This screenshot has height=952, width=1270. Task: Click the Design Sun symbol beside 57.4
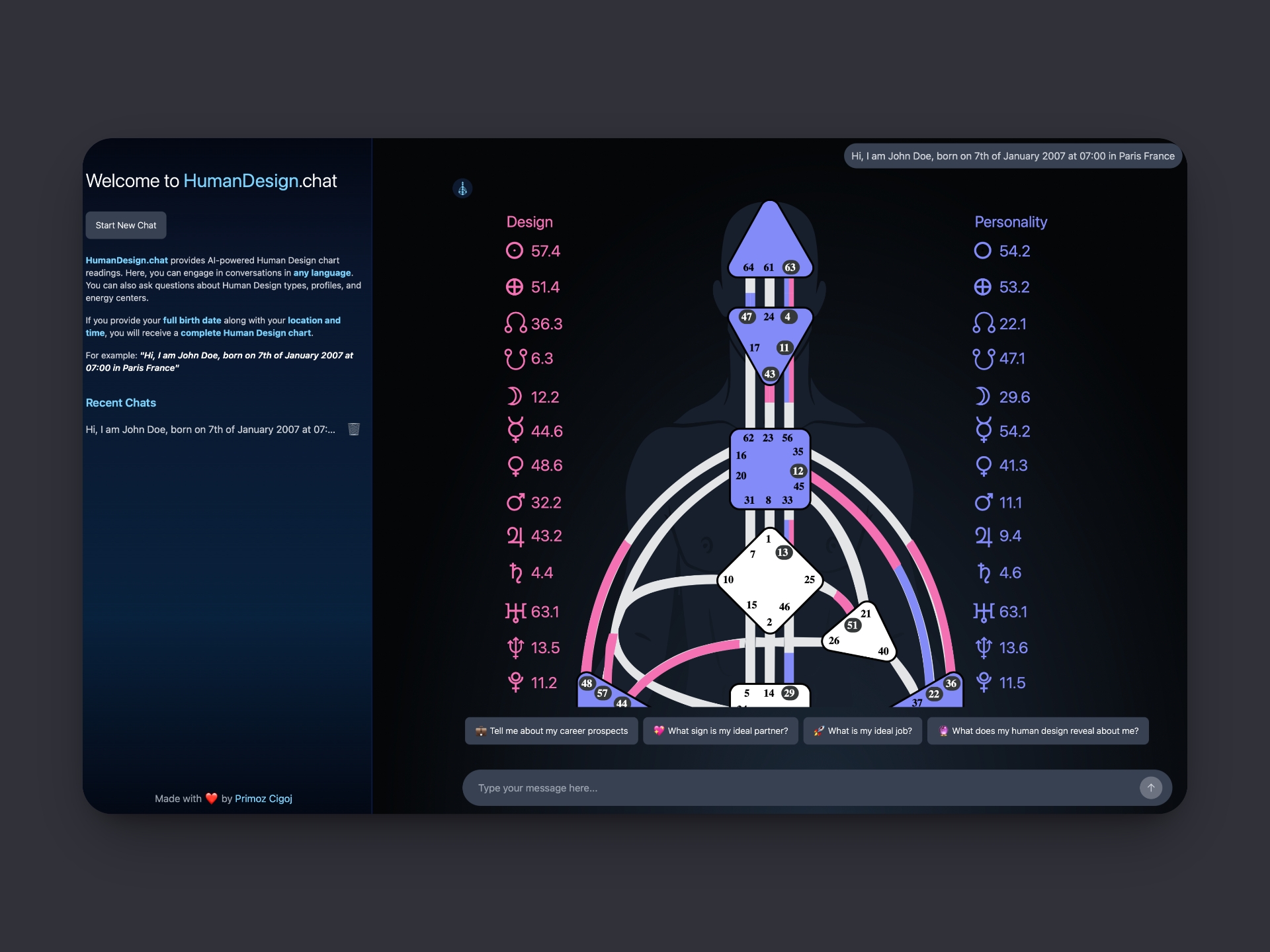click(x=515, y=251)
